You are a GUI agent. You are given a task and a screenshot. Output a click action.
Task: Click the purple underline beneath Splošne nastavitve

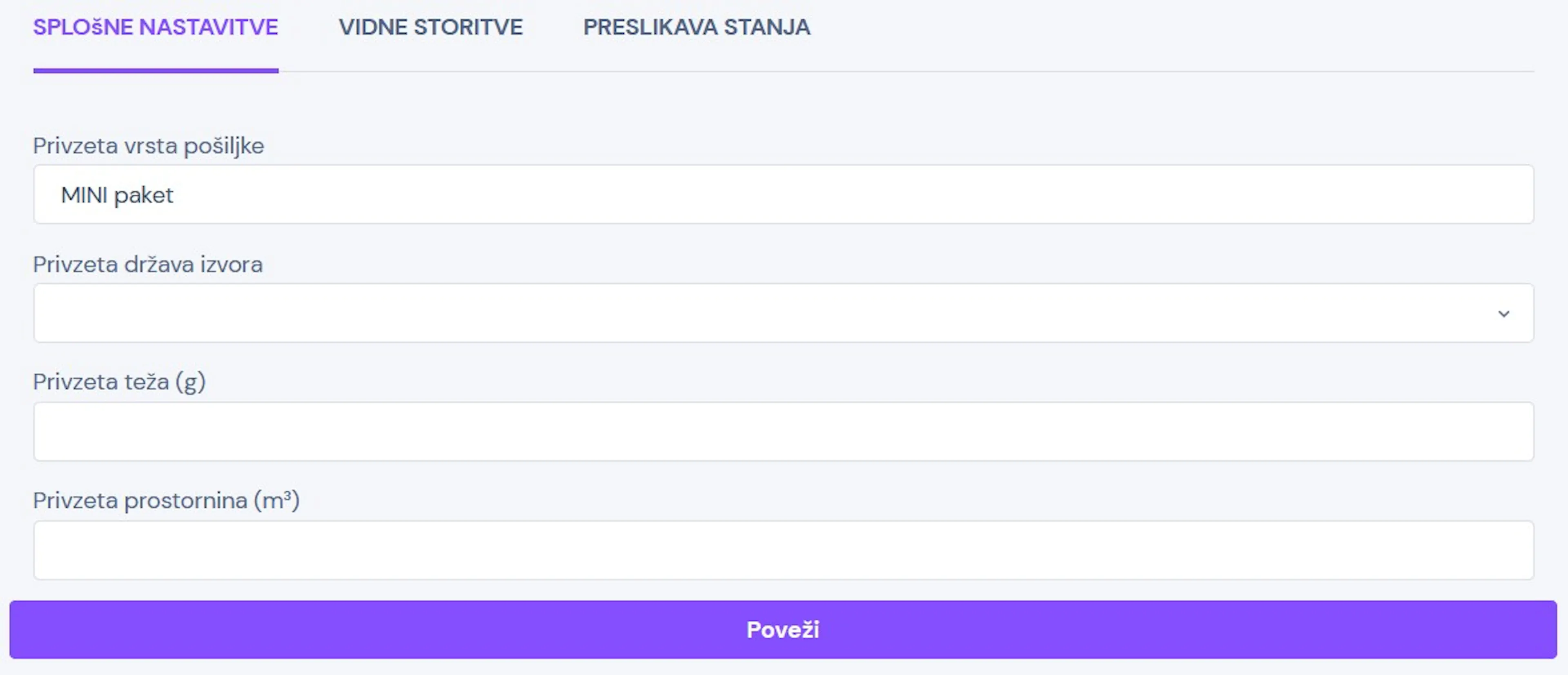(x=155, y=71)
